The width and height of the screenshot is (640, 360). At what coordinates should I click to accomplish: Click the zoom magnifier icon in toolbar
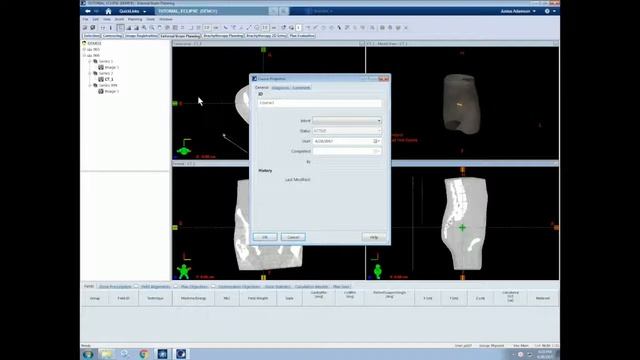pyautogui.click(x=144, y=28)
